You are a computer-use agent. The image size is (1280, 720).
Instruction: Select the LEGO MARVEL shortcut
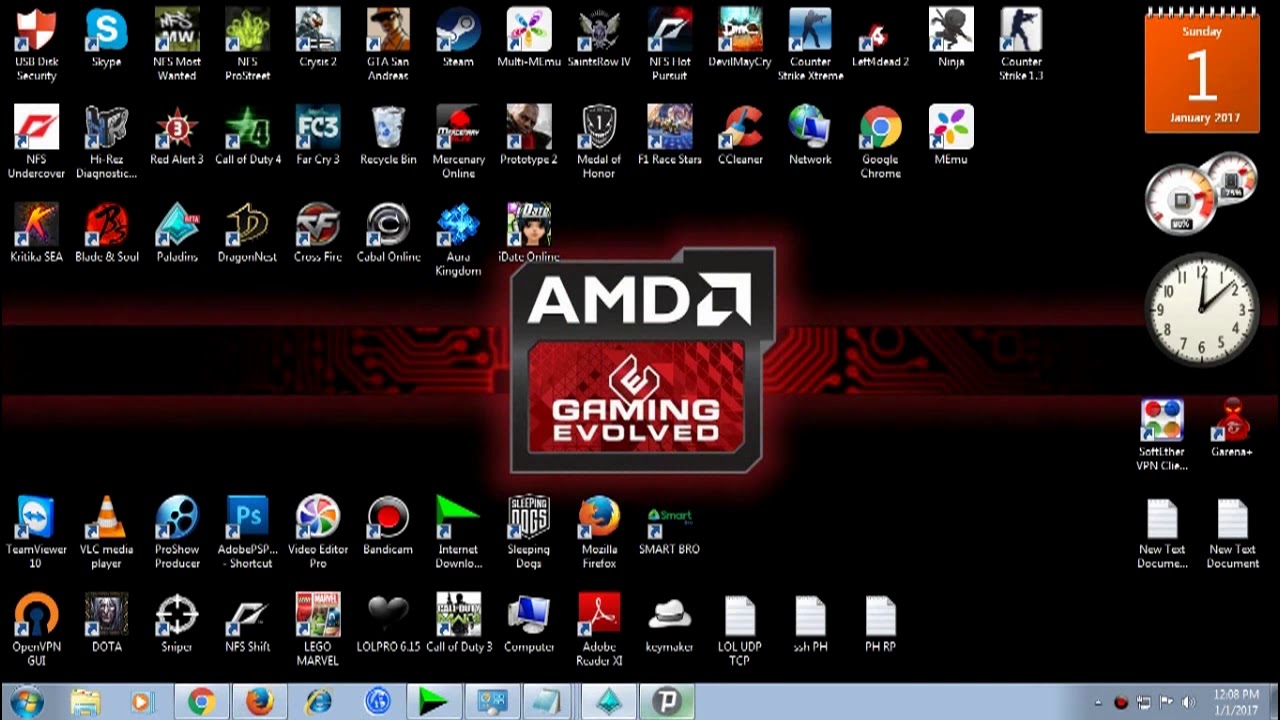click(x=318, y=630)
